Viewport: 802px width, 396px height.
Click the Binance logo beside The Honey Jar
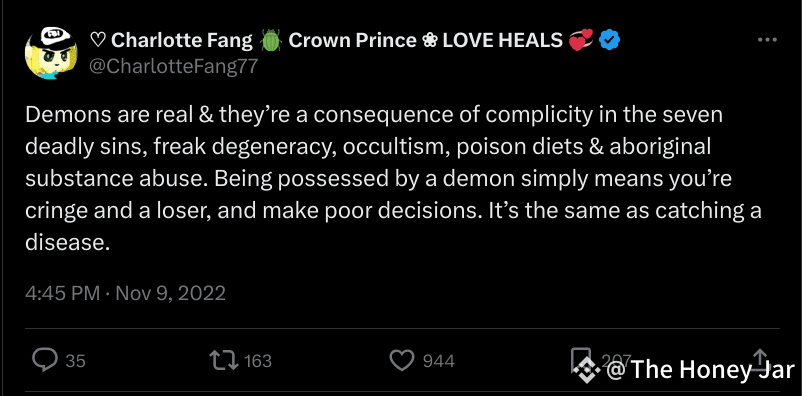click(x=587, y=370)
